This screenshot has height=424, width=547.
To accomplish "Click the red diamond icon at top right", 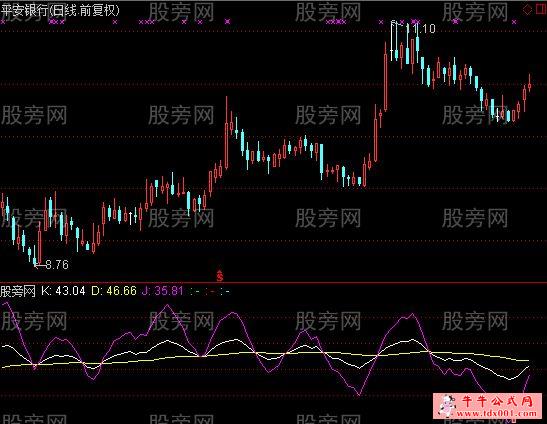I will coord(527,9).
